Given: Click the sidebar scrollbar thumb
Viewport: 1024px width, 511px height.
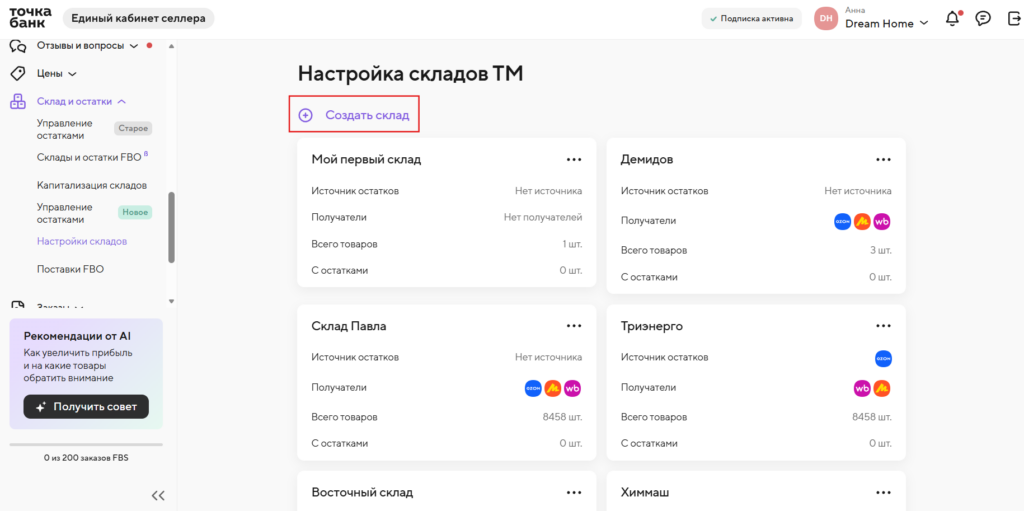Looking at the screenshot, I should (171, 227).
